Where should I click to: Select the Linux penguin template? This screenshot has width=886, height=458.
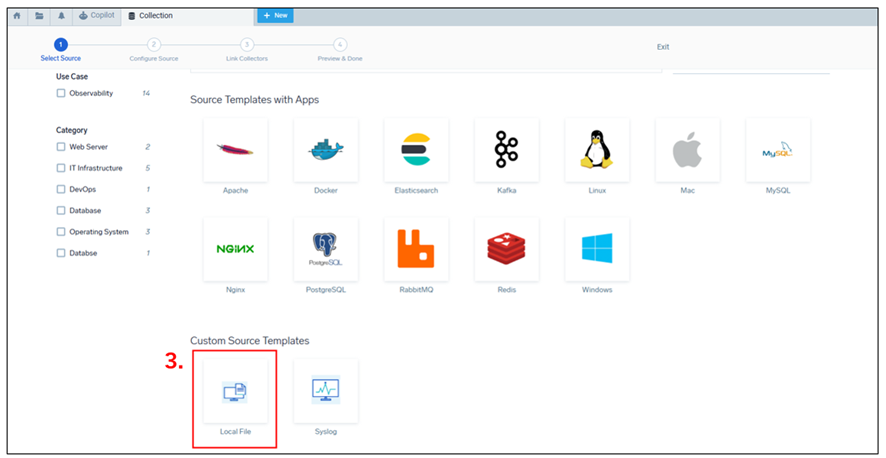597,150
